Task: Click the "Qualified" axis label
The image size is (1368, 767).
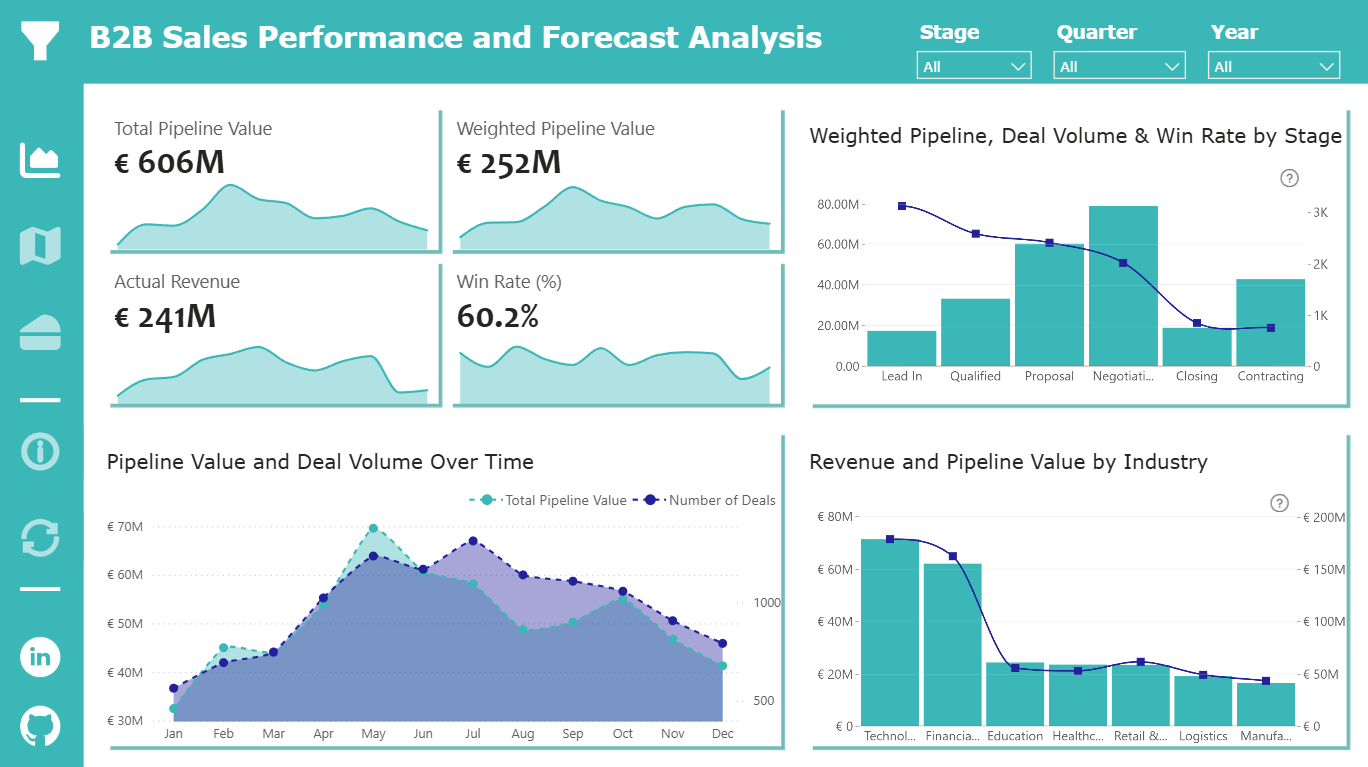Action: click(975, 376)
